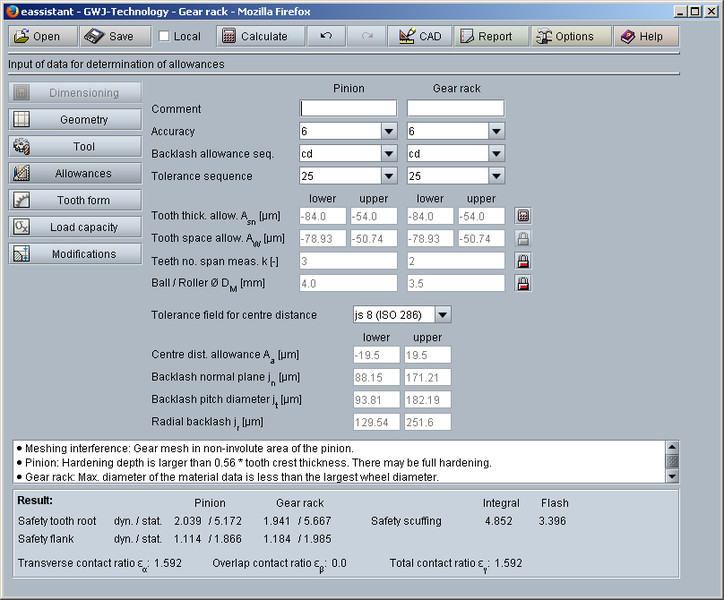Save the current calculation
Viewport: 724px width, 600px height.
click(x=109, y=36)
